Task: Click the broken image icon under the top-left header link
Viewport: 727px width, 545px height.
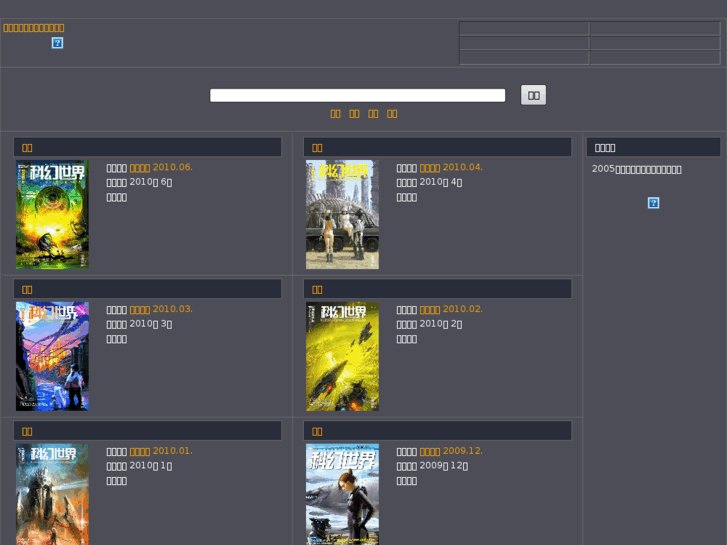Action: 57,43
